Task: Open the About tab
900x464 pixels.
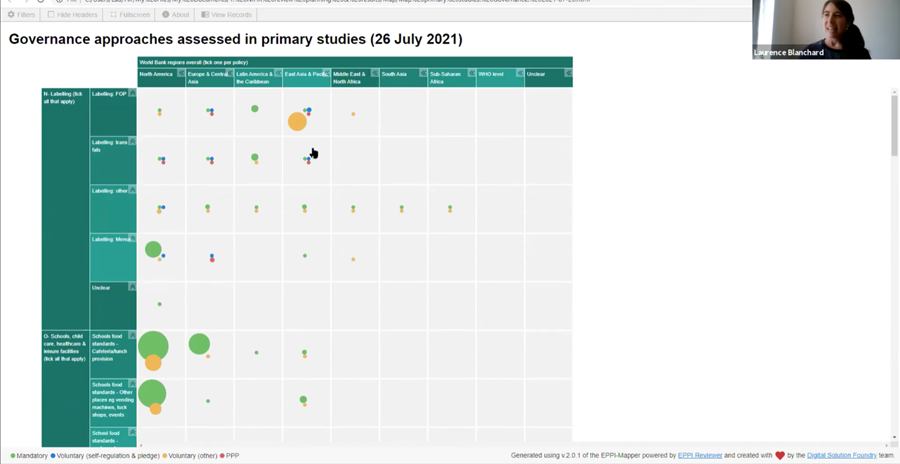Action: 176,15
